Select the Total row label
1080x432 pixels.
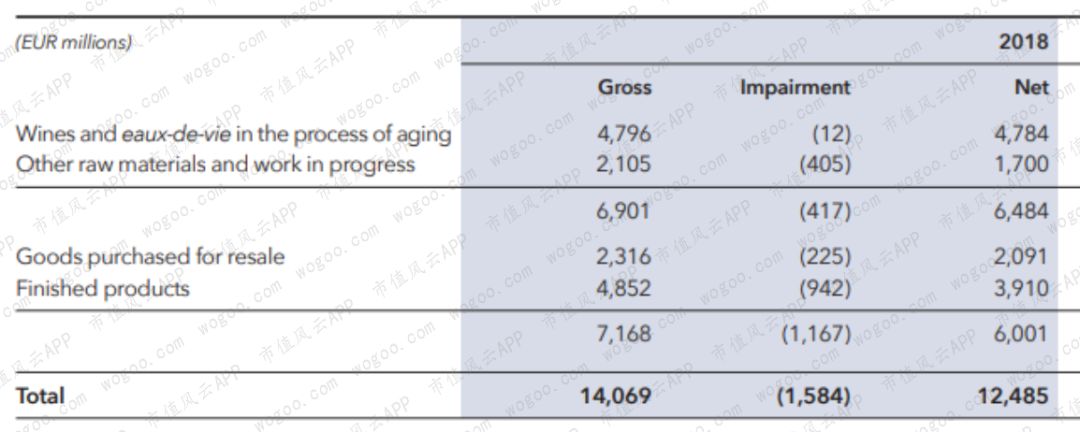40,395
